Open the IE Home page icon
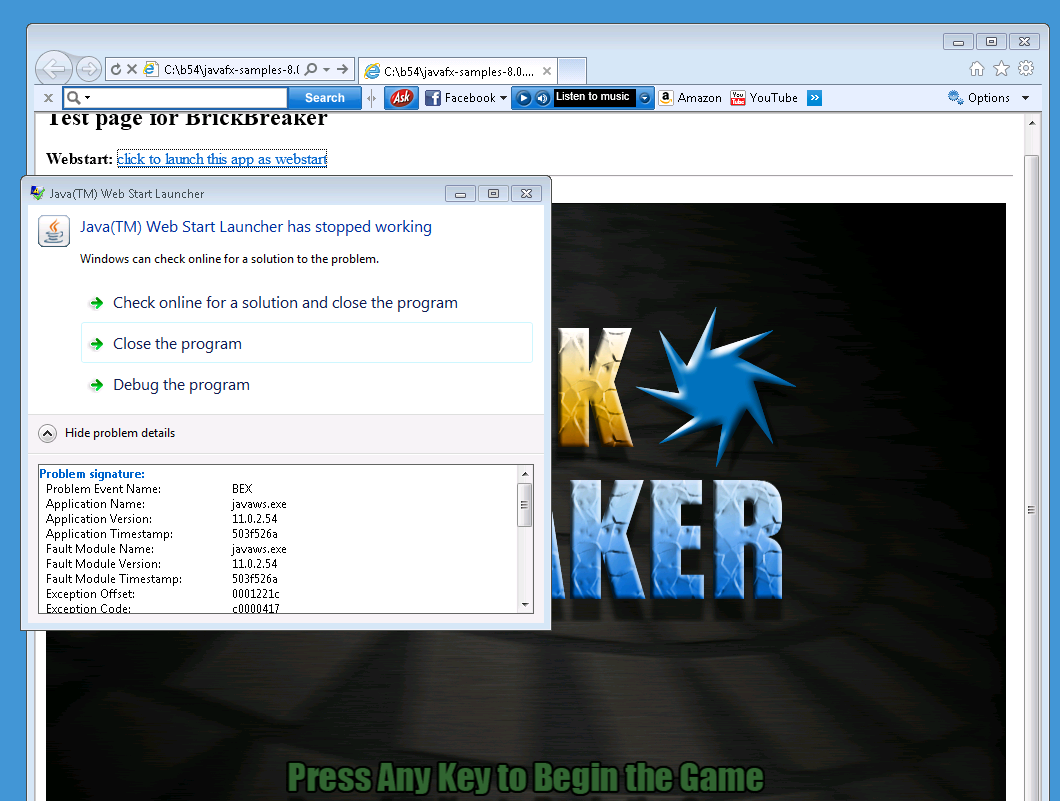 click(x=977, y=69)
